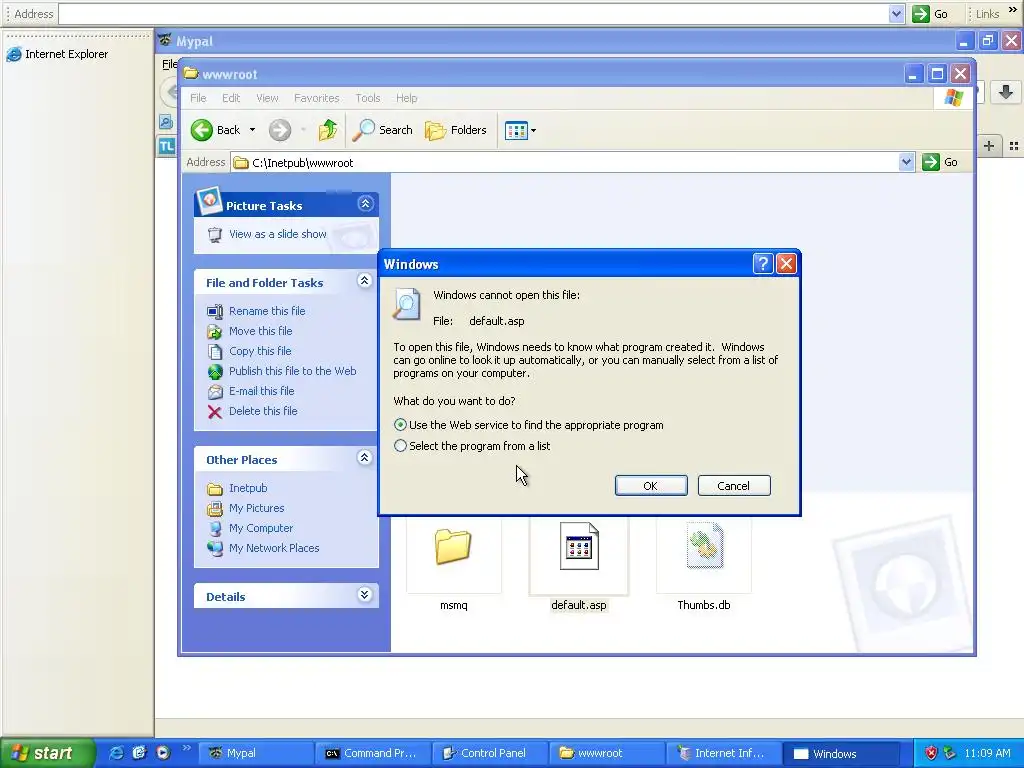Collapse the Other Places panel

click(364, 458)
